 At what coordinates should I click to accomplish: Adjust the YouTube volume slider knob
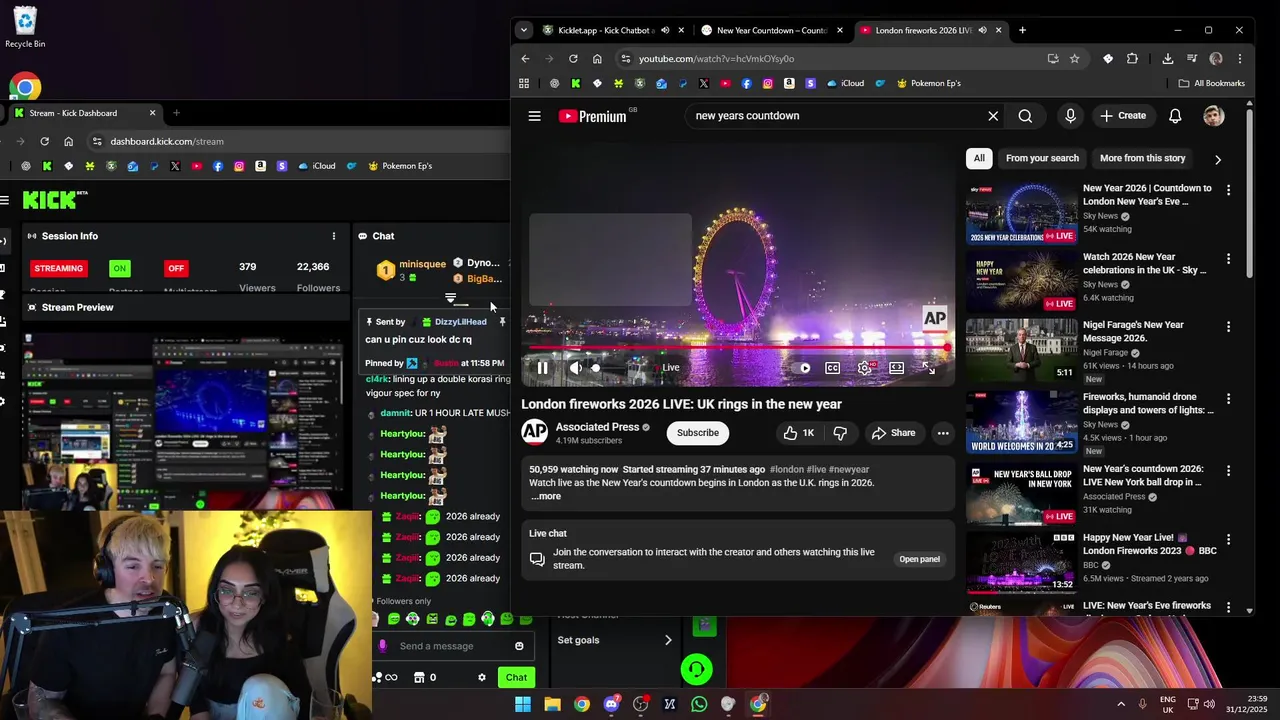tap(596, 368)
